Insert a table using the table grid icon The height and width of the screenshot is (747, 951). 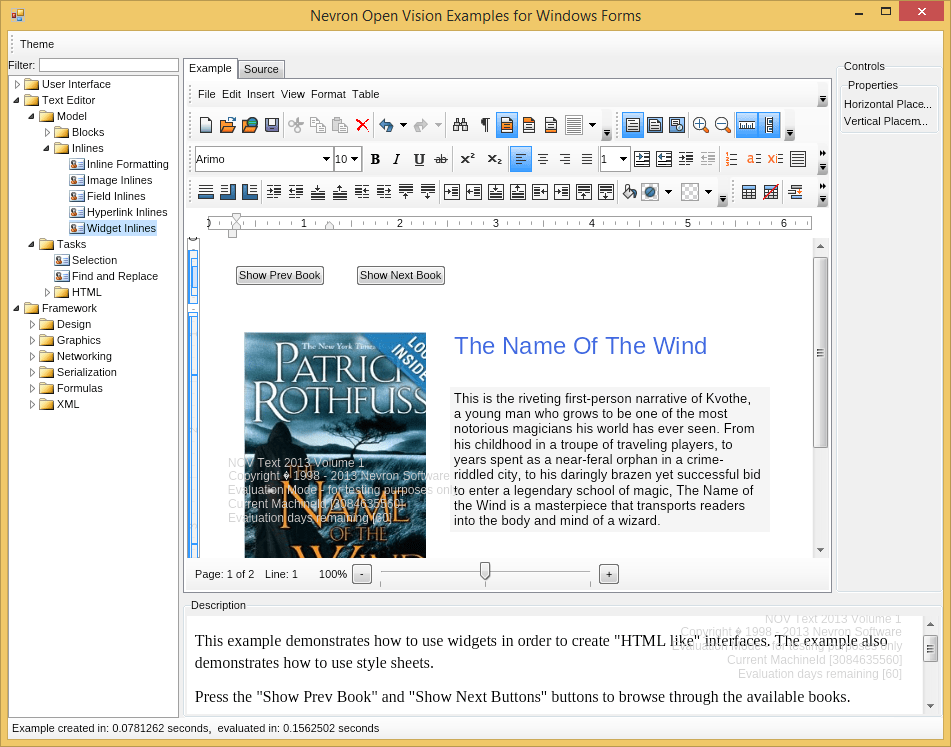[749, 192]
